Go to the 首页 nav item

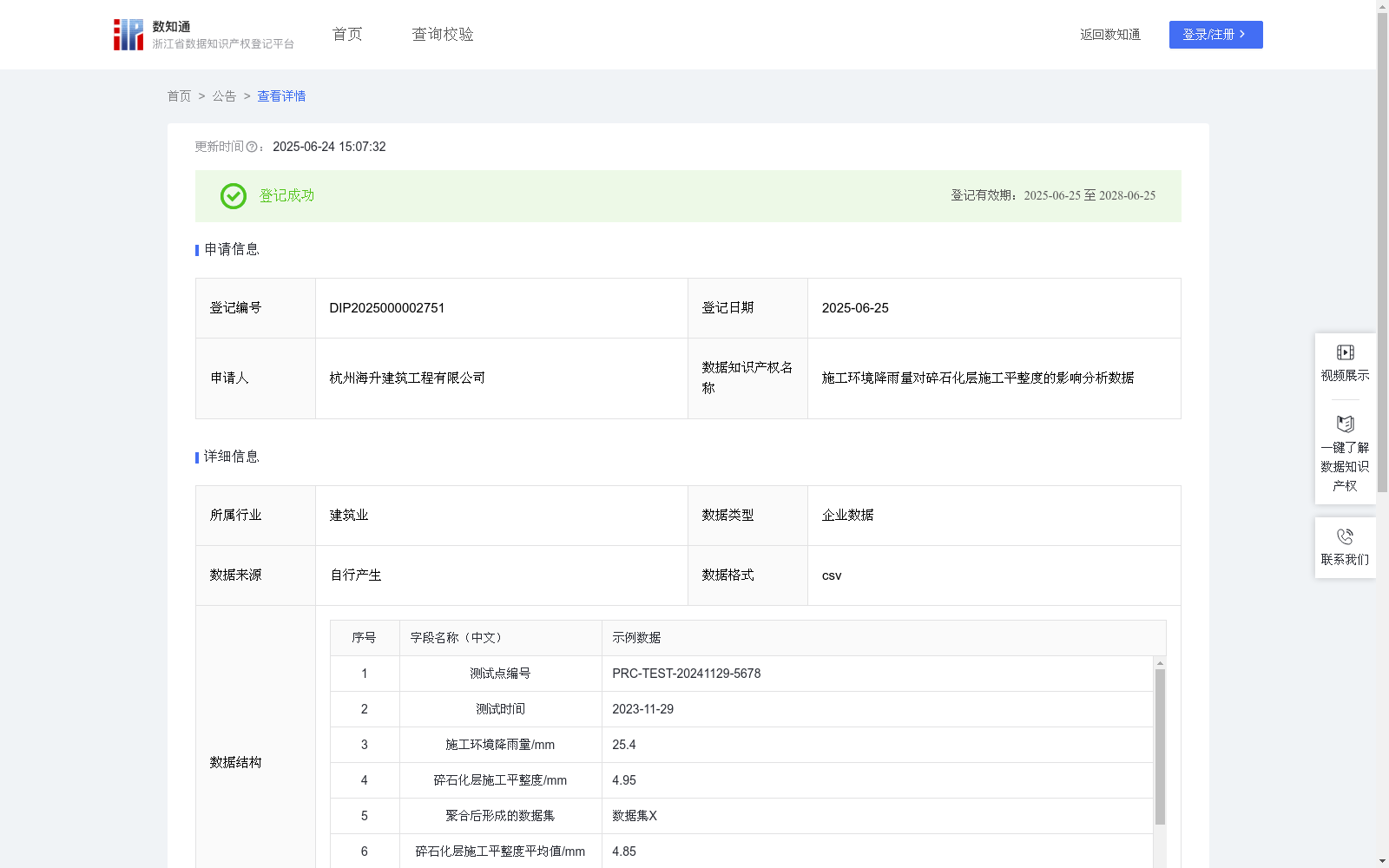pos(347,35)
